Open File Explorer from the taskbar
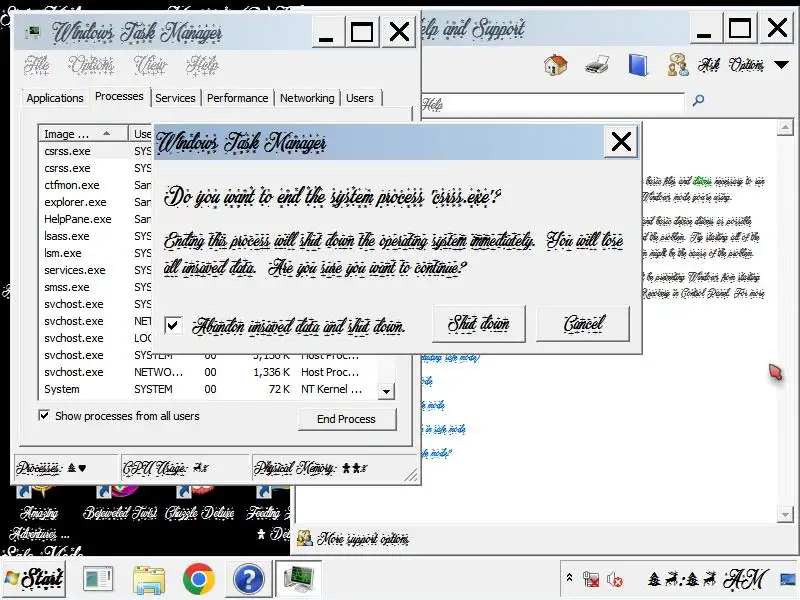This screenshot has width=800, height=600. [x=148, y=579]
